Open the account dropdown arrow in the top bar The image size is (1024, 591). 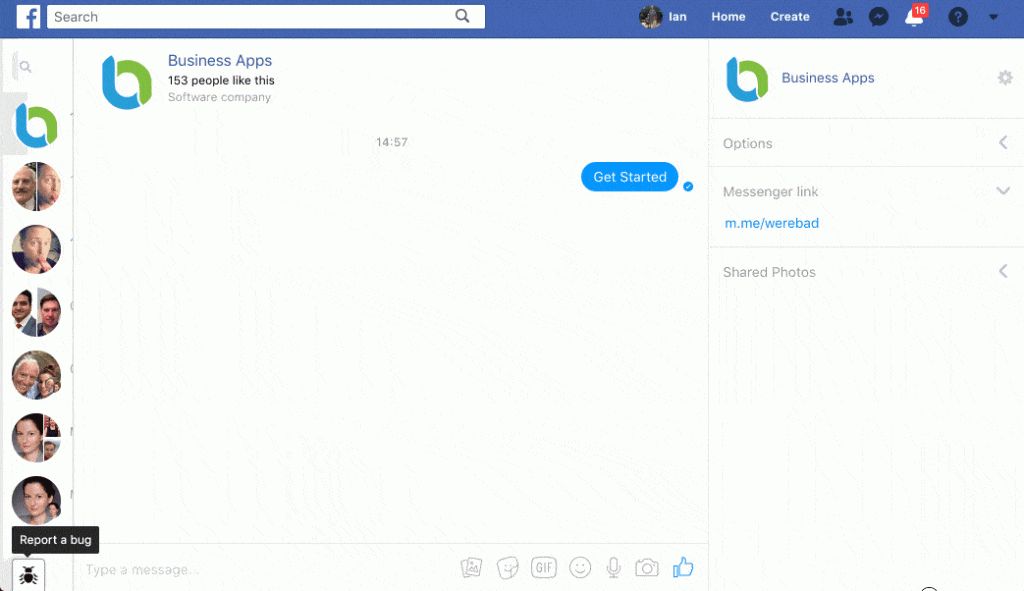pos(993,17)
